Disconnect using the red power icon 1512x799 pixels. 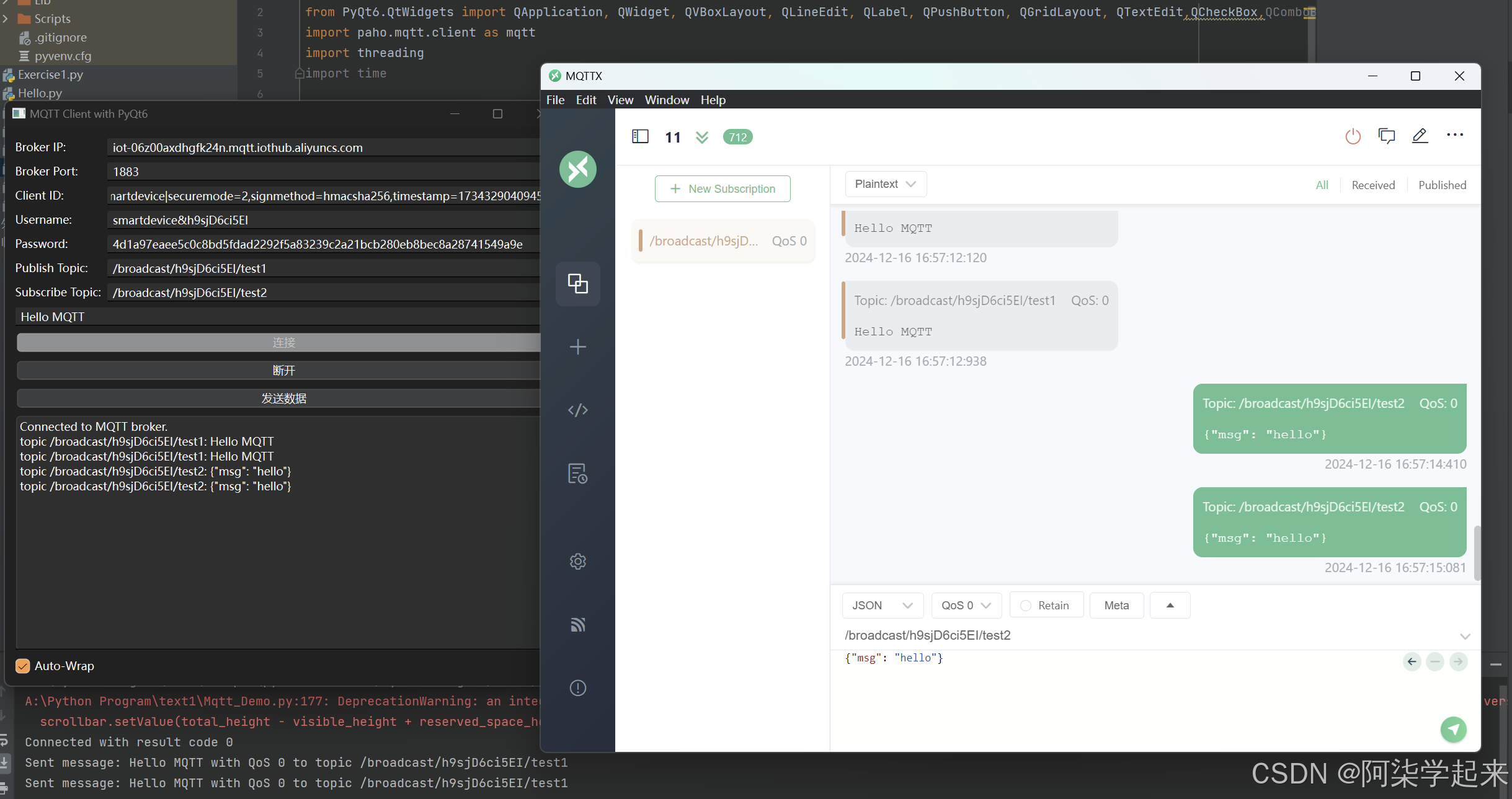point(1353,136)
